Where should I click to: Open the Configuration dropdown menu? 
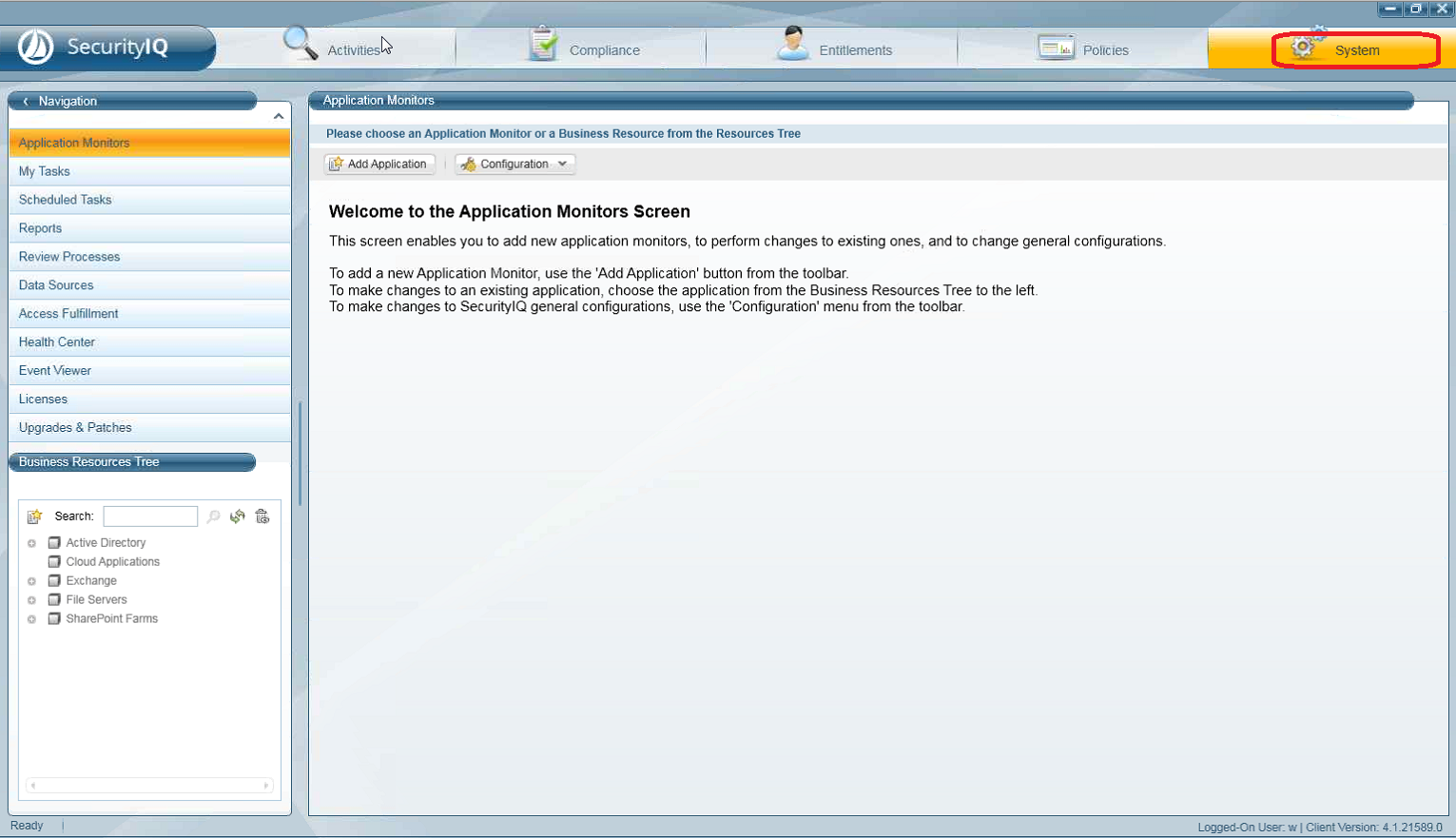point(514,164)
